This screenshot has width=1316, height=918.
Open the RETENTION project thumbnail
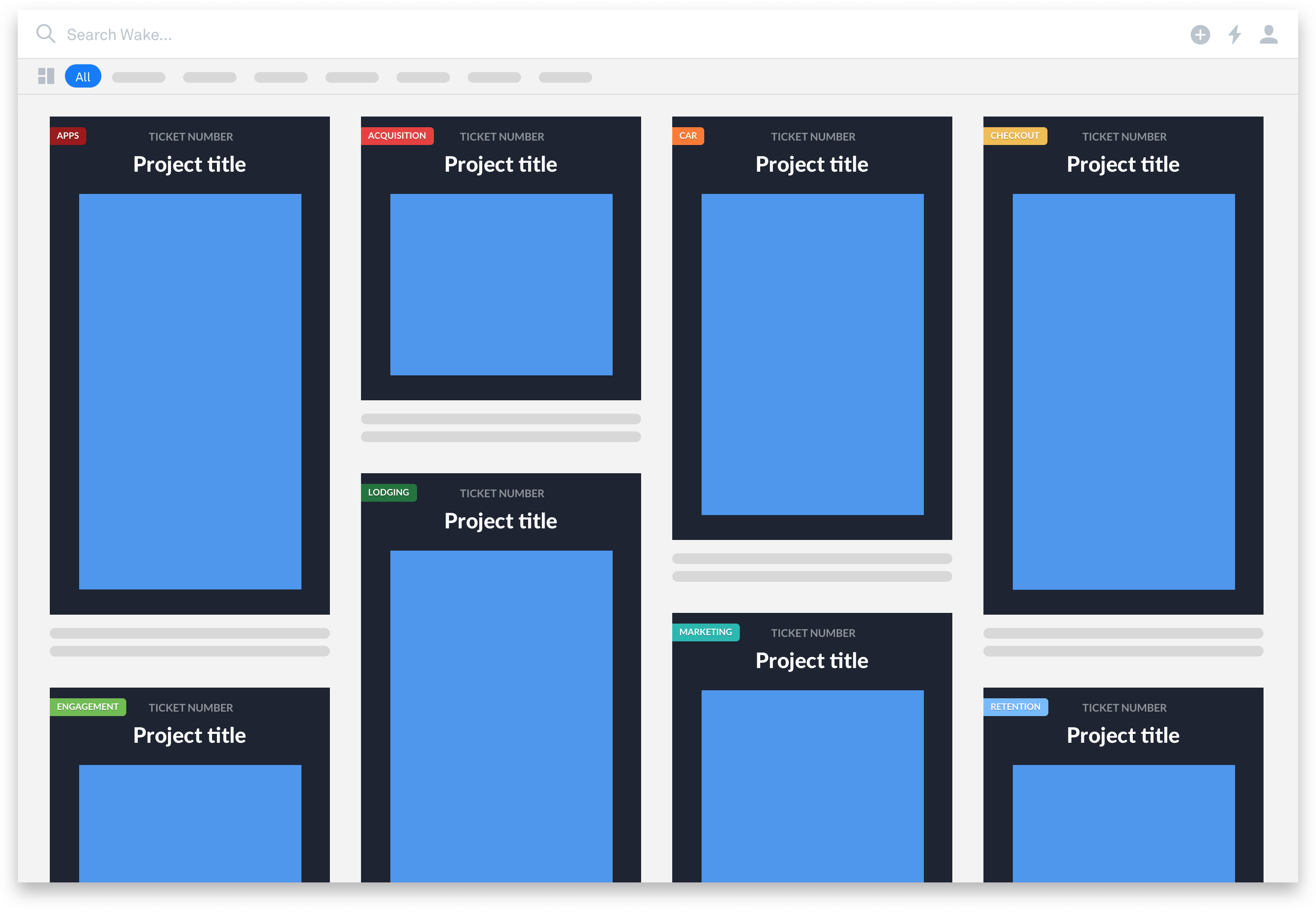(1123, 823)
